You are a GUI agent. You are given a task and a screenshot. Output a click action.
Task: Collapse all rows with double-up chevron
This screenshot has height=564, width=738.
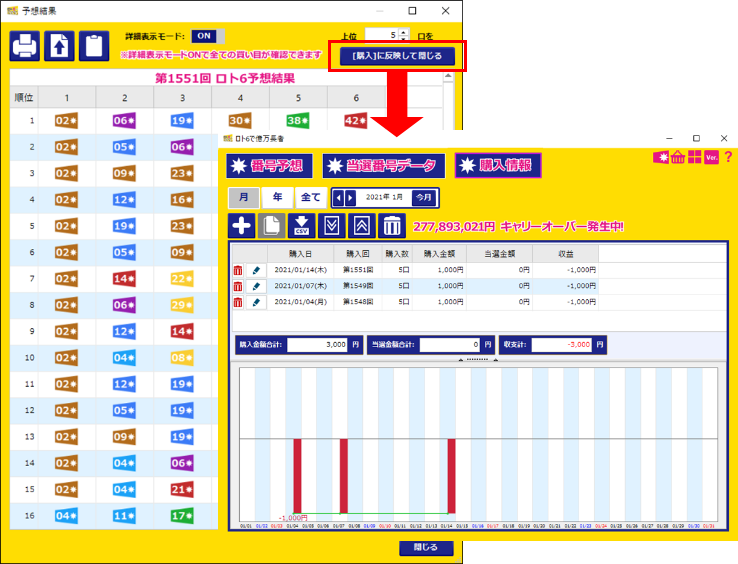pos(361,226)
